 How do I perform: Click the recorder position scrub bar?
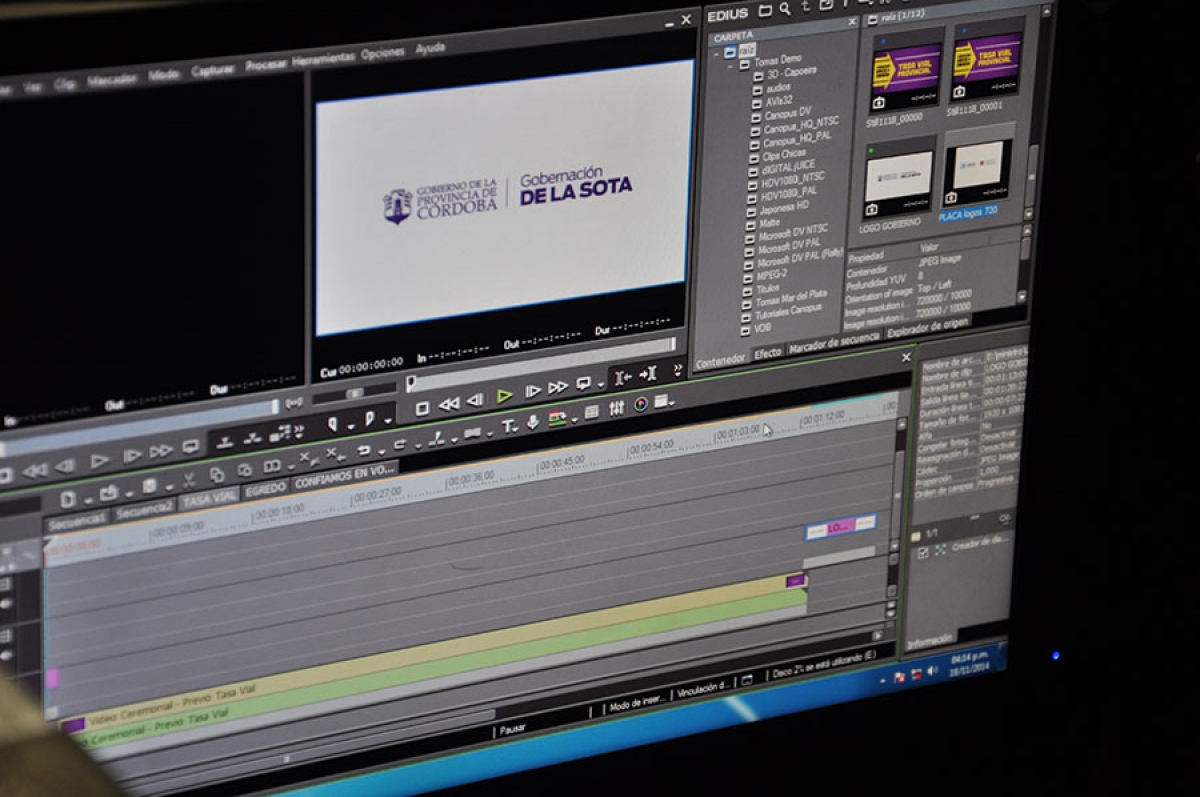click(540, 366)
